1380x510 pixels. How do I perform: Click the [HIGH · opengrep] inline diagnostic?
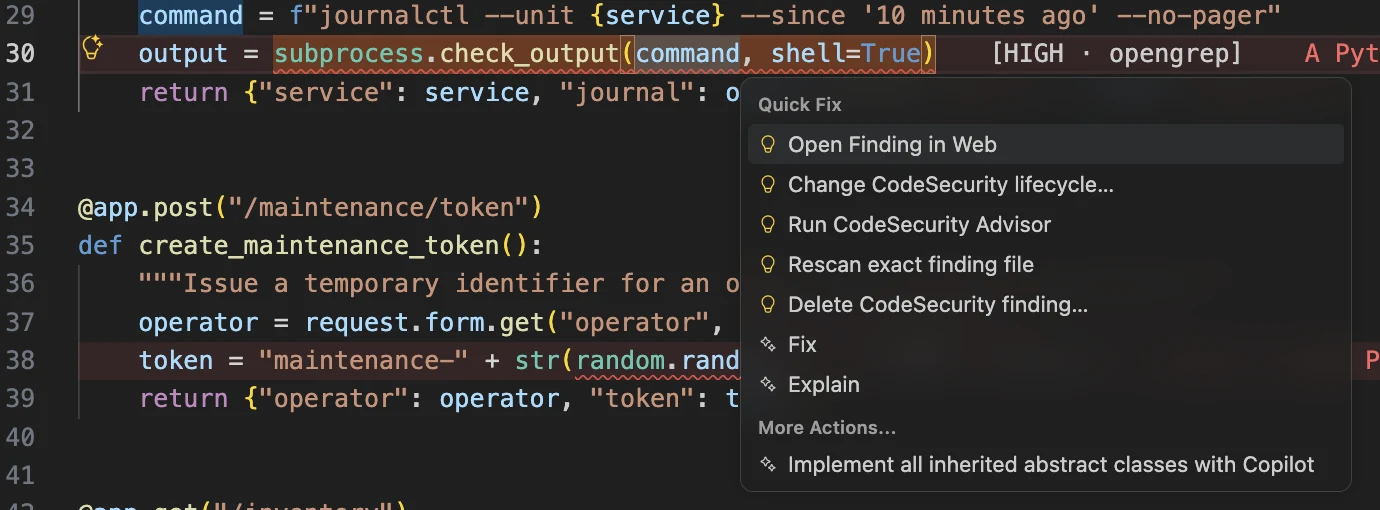click(1116, 53)
